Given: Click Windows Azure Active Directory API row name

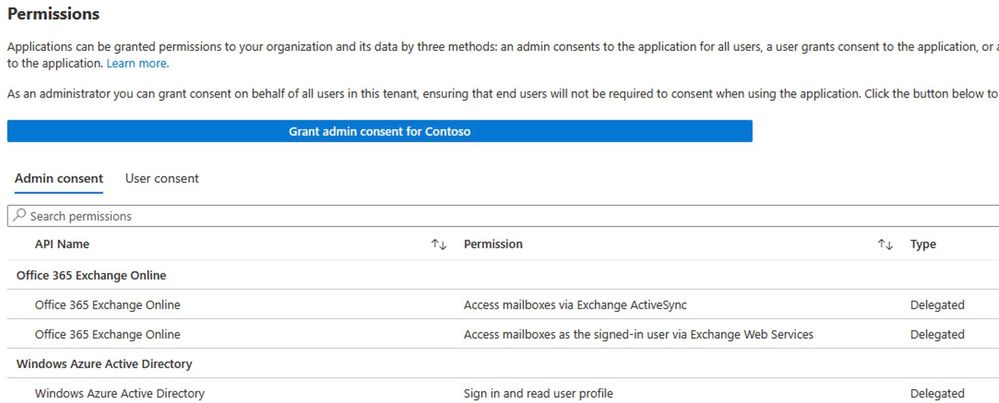Looking at the screenshot, I should 119,394.
